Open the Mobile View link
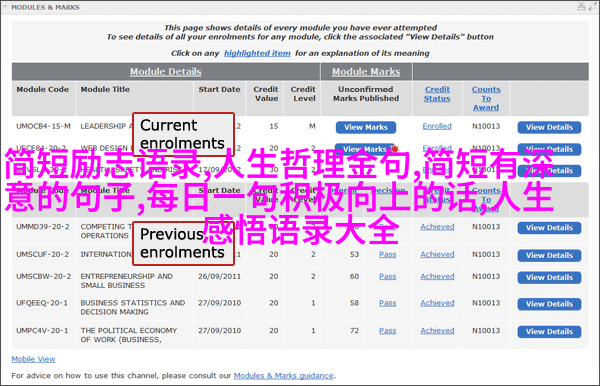The width and height of the screenshot is (600, 386). point(33,359)
